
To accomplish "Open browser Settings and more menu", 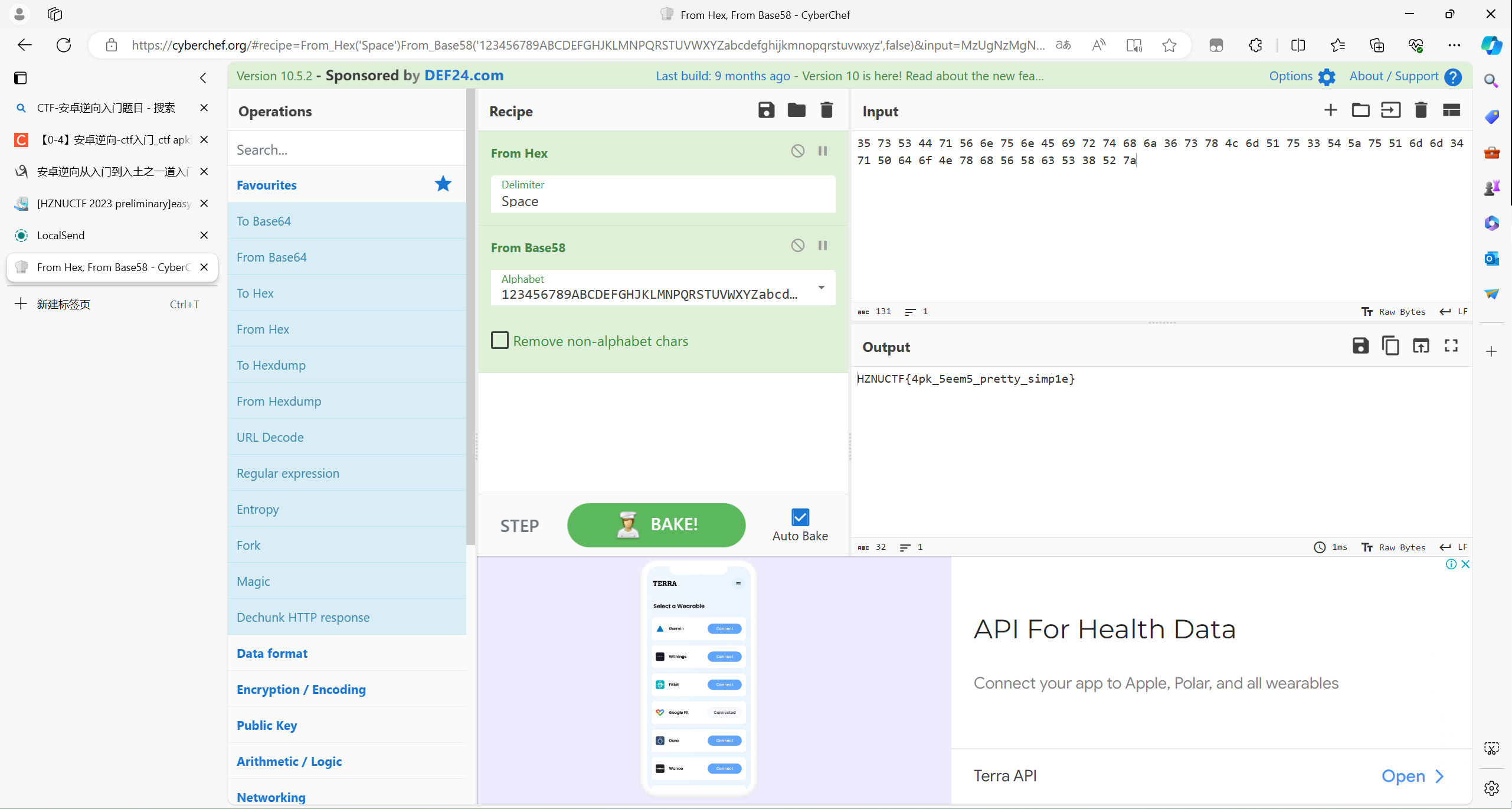I will point(1454,45).
